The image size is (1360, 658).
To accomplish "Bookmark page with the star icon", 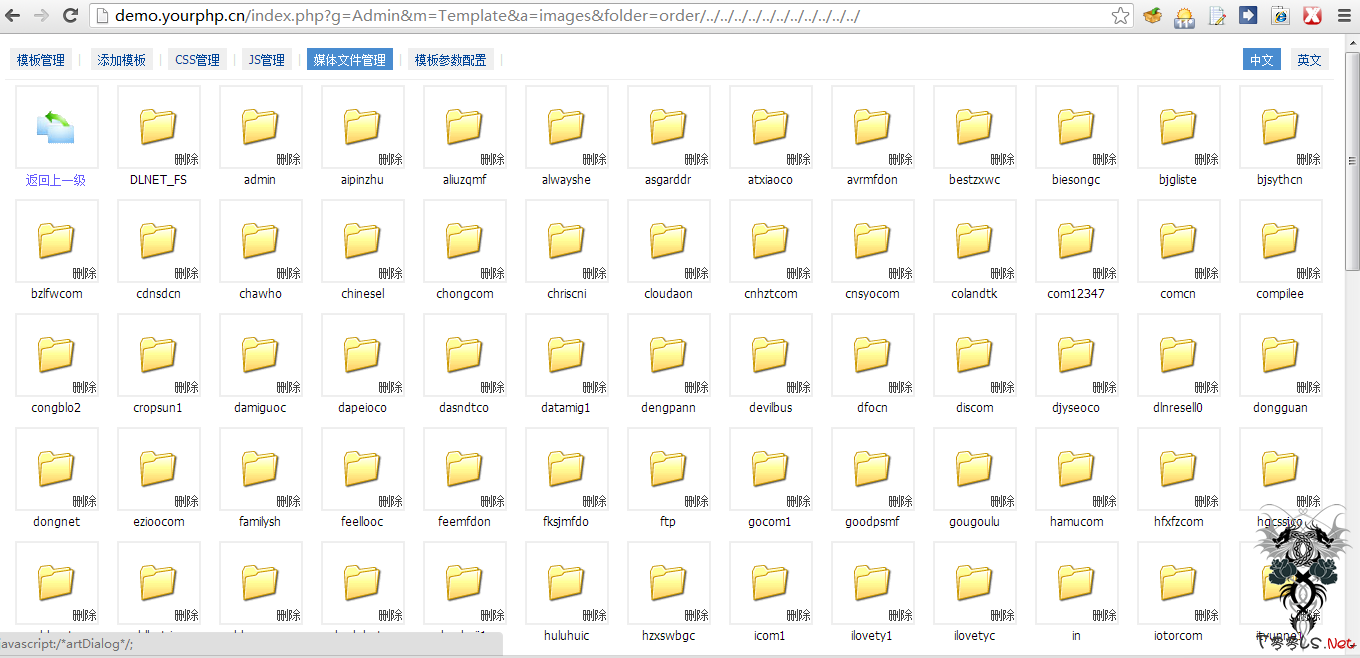I will coord(1121,16).
